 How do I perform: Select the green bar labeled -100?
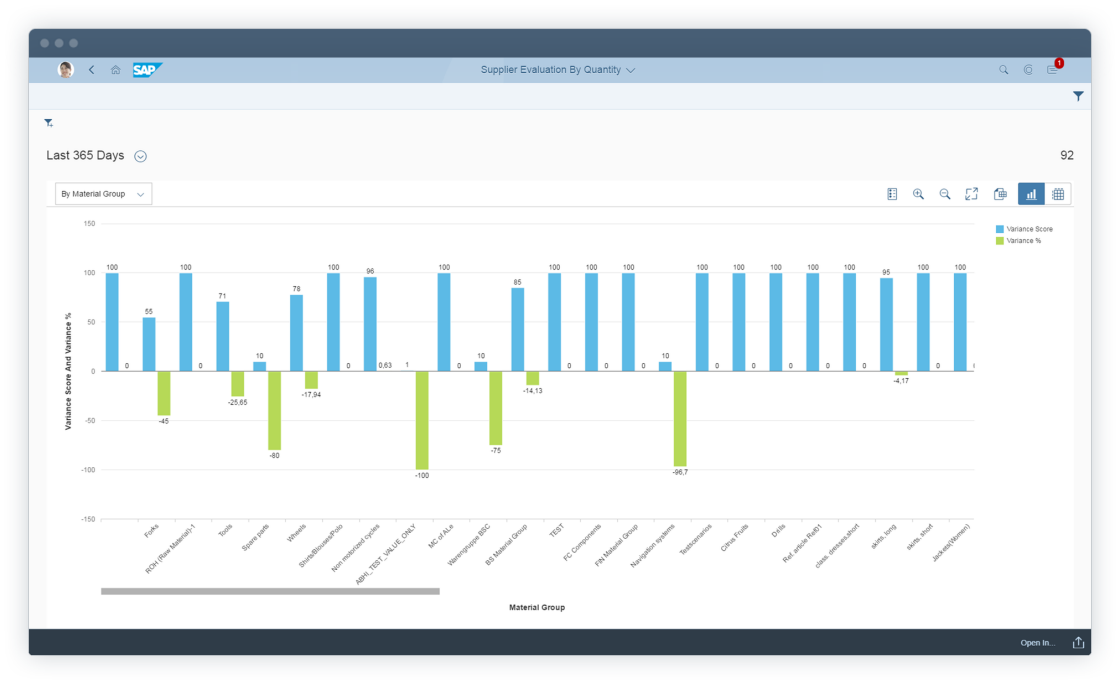[x=422, y=421]
